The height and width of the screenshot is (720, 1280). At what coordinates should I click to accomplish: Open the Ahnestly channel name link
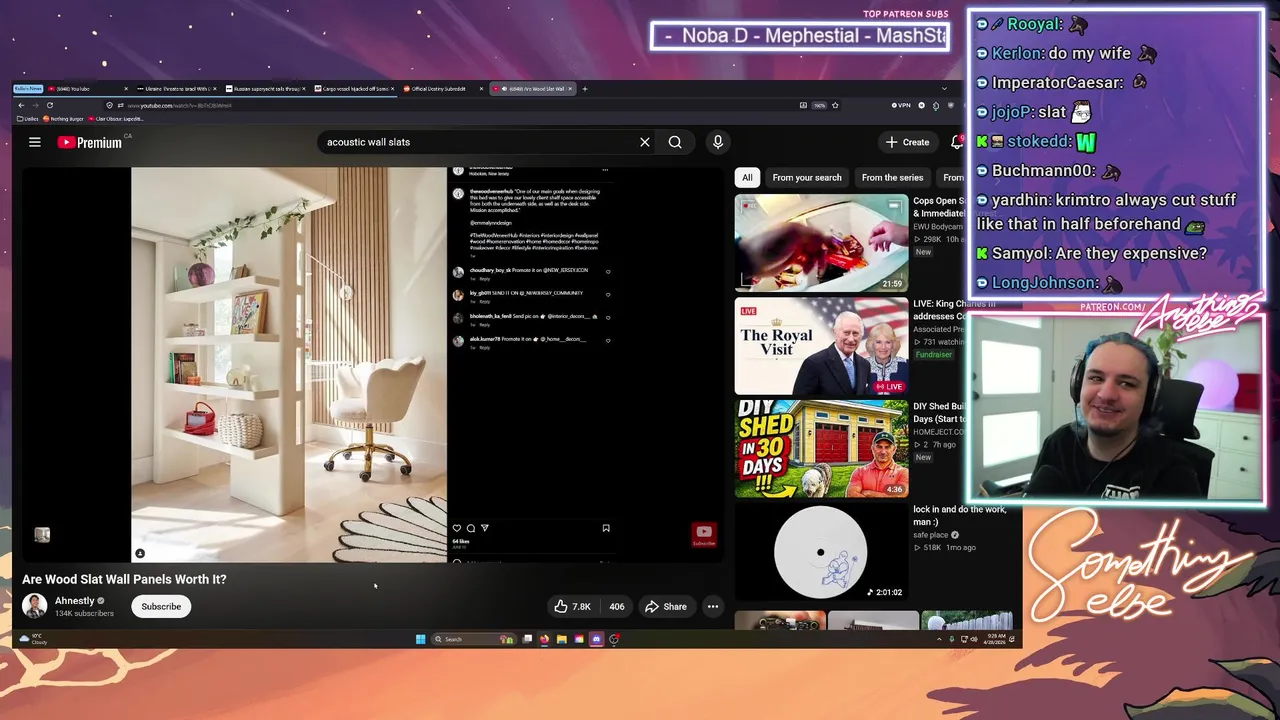[75, 601]
